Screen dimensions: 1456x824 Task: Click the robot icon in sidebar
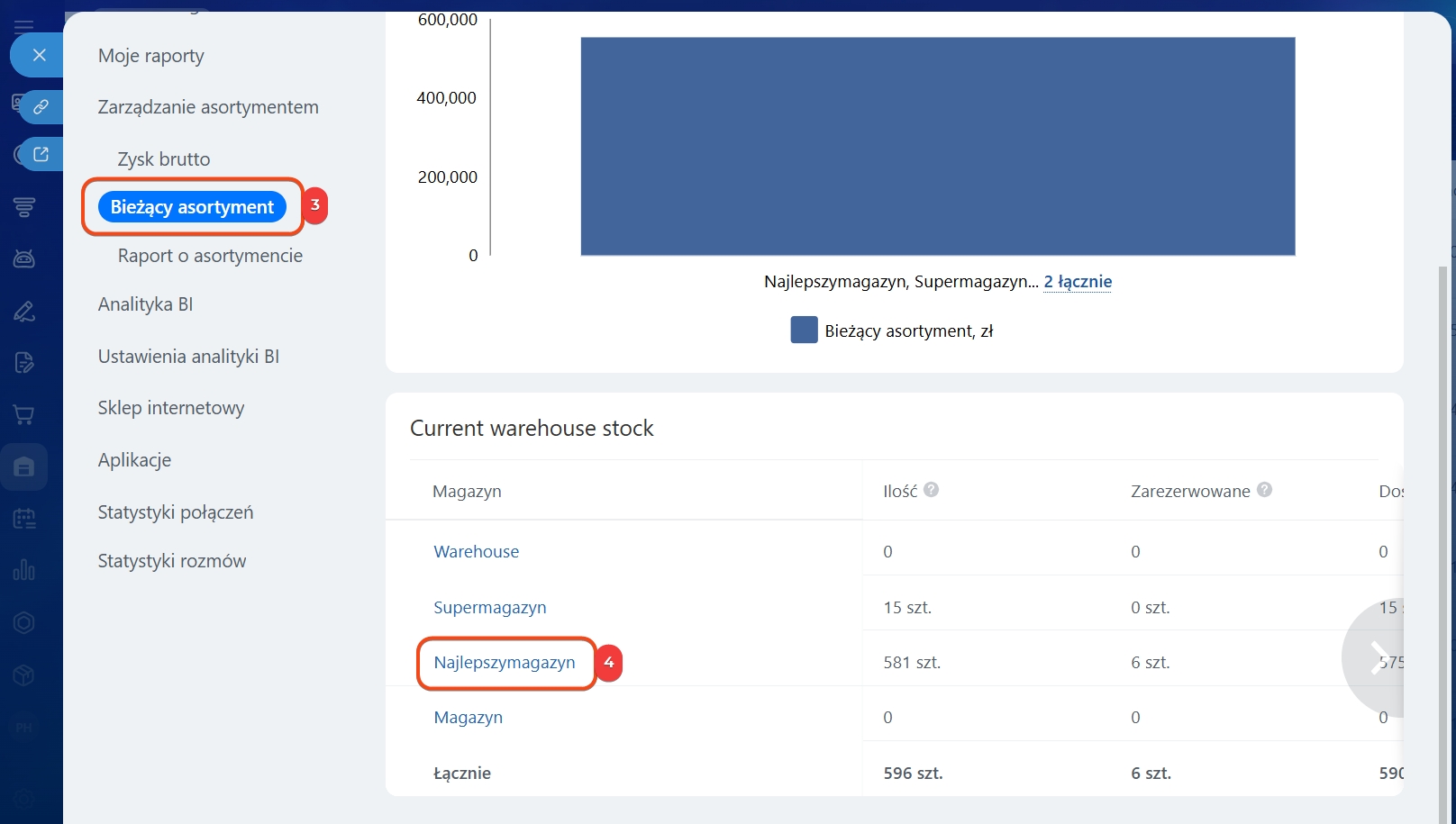[x=24, y=259]
